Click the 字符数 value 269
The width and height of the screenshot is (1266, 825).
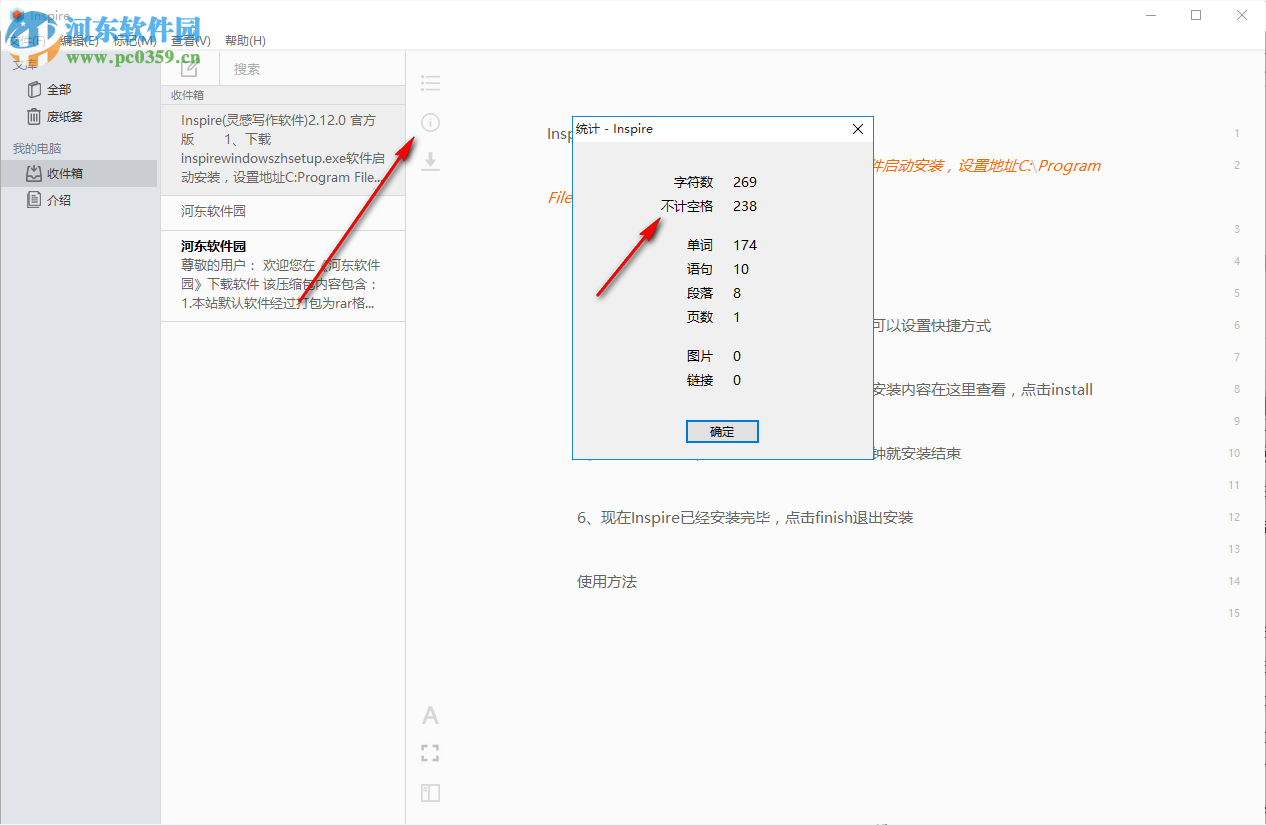click(745, 182)
